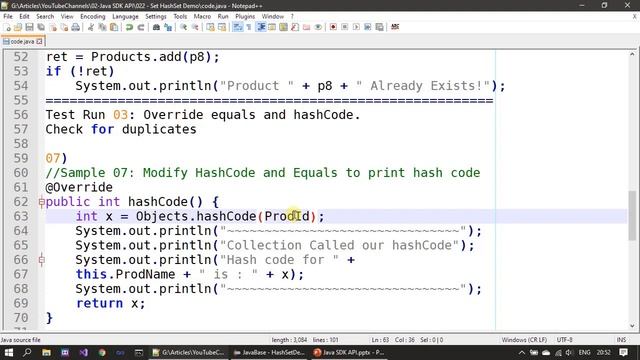Open File Explorer from the taskbar
640x360 pixels.
[46, 353]
